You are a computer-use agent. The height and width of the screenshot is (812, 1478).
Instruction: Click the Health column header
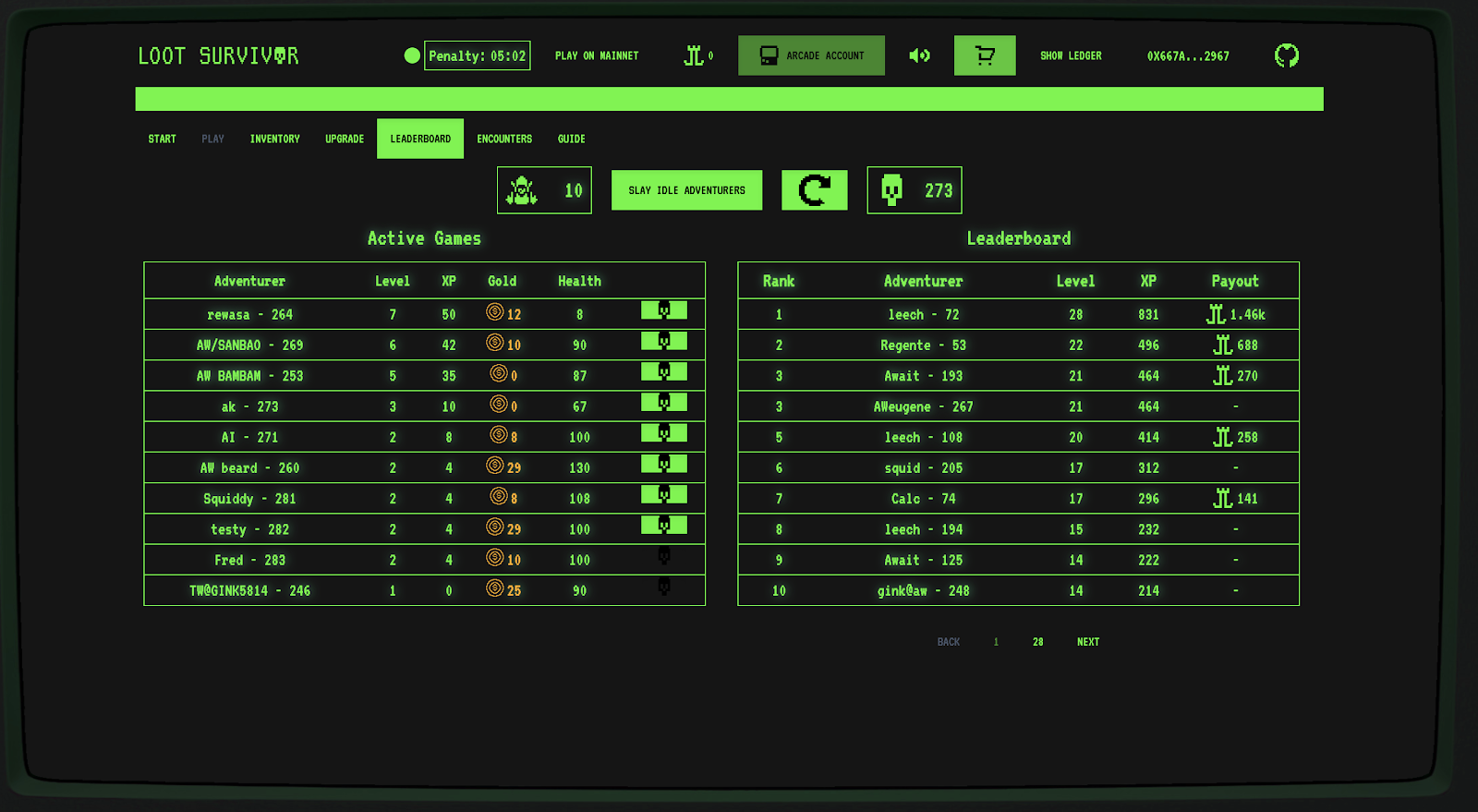click(x=579, y=281)
